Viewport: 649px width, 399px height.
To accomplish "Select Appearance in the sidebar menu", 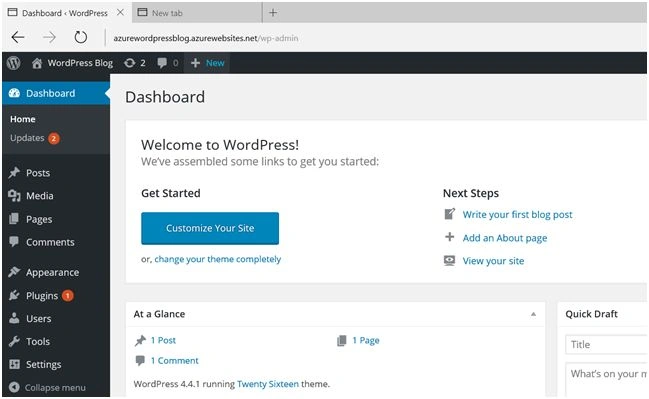I will [44, 272].
